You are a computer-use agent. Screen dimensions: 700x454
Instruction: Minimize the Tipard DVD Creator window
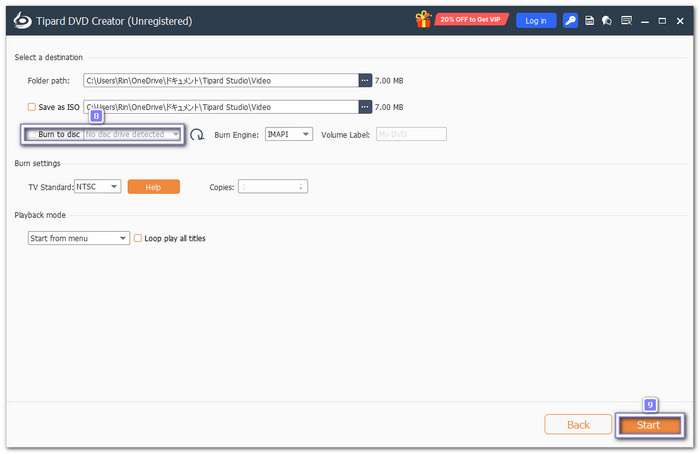tap(645, 21)
